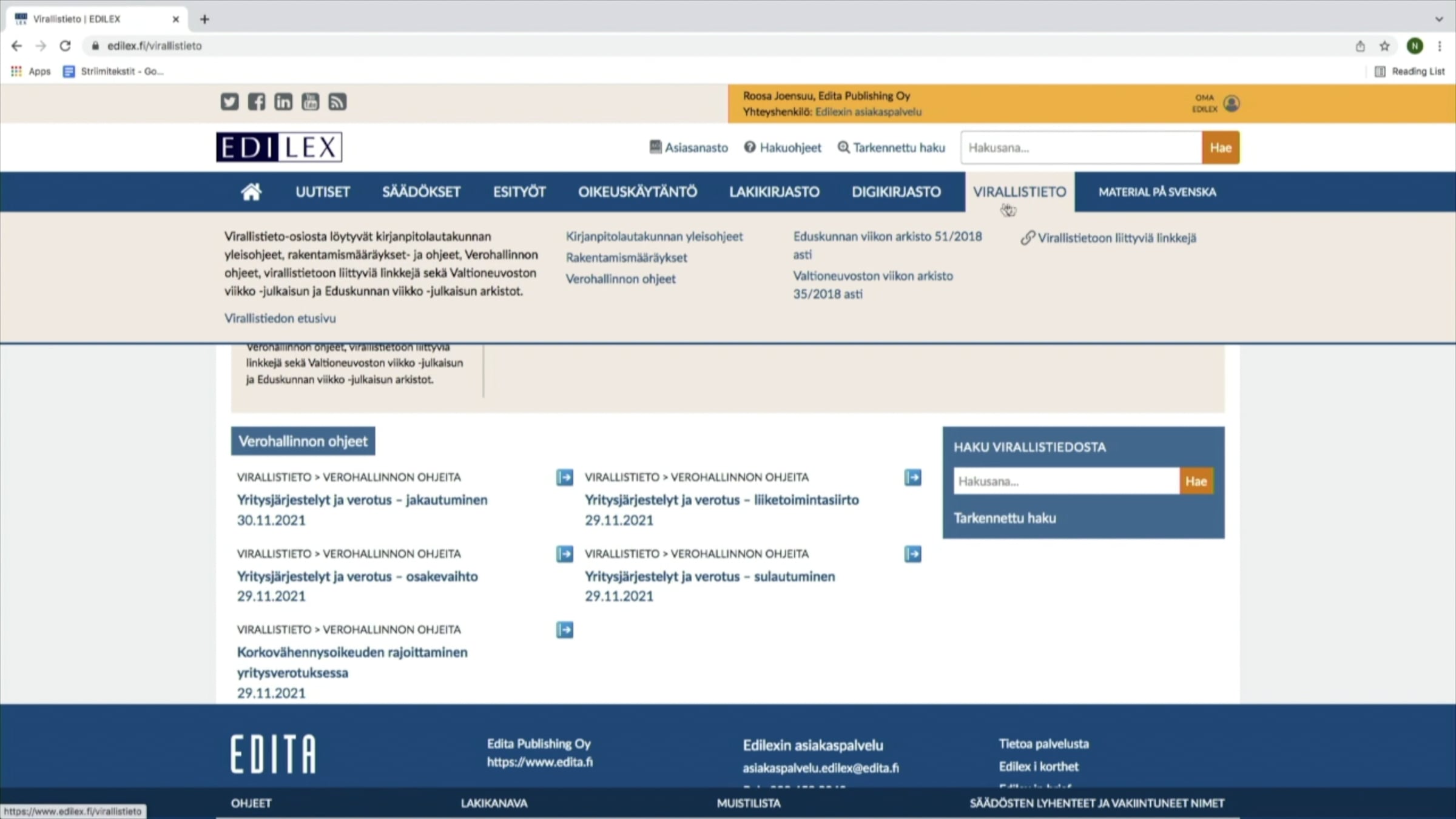Click the EDILEX logo

click(279, 147)
